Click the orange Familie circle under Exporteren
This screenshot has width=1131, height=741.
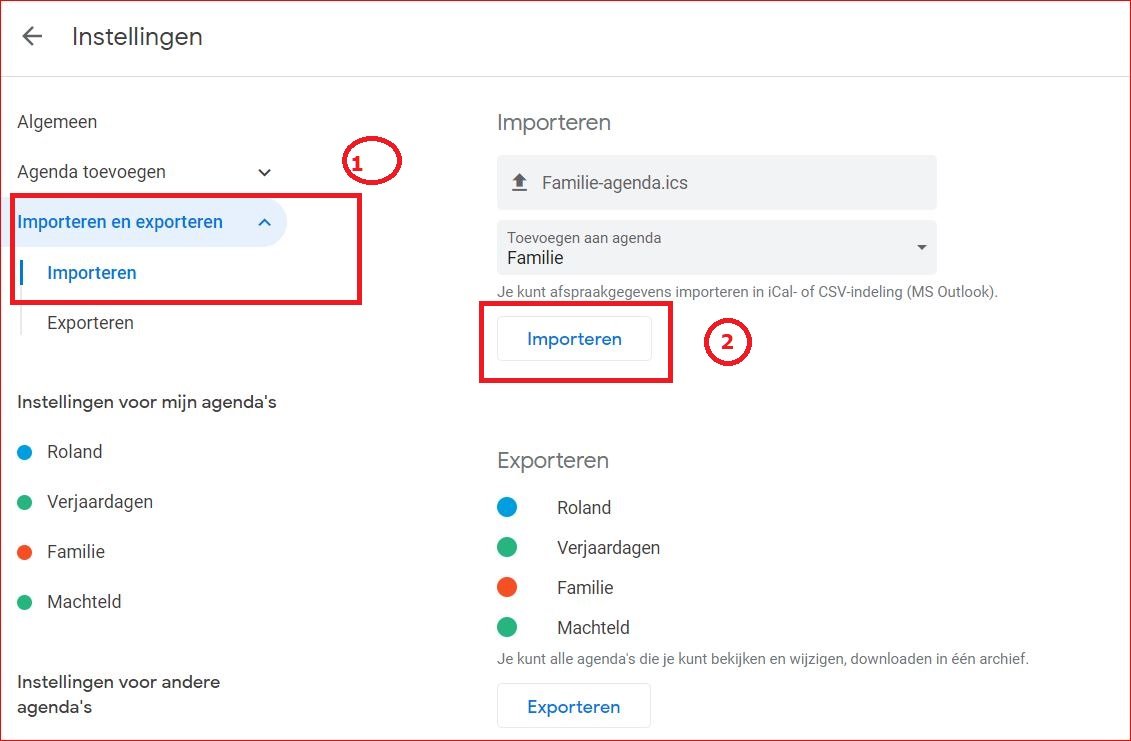coord(507,587)
